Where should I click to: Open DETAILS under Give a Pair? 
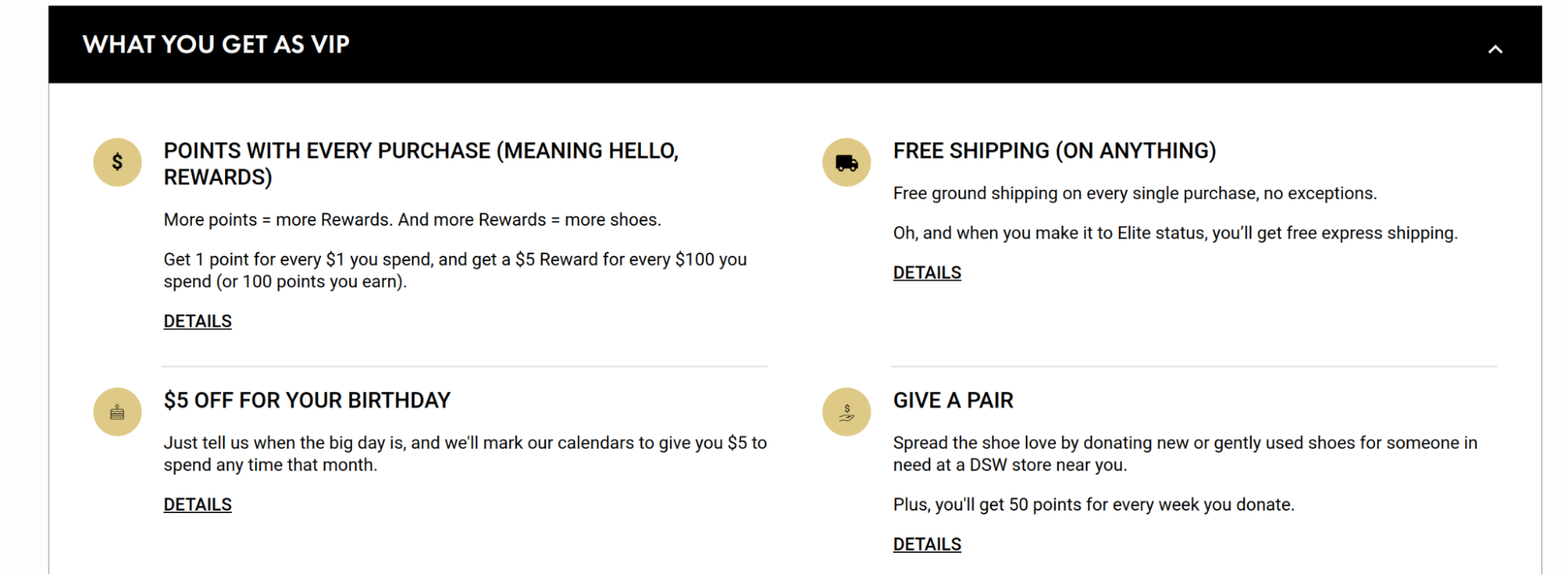coord(927,544)
